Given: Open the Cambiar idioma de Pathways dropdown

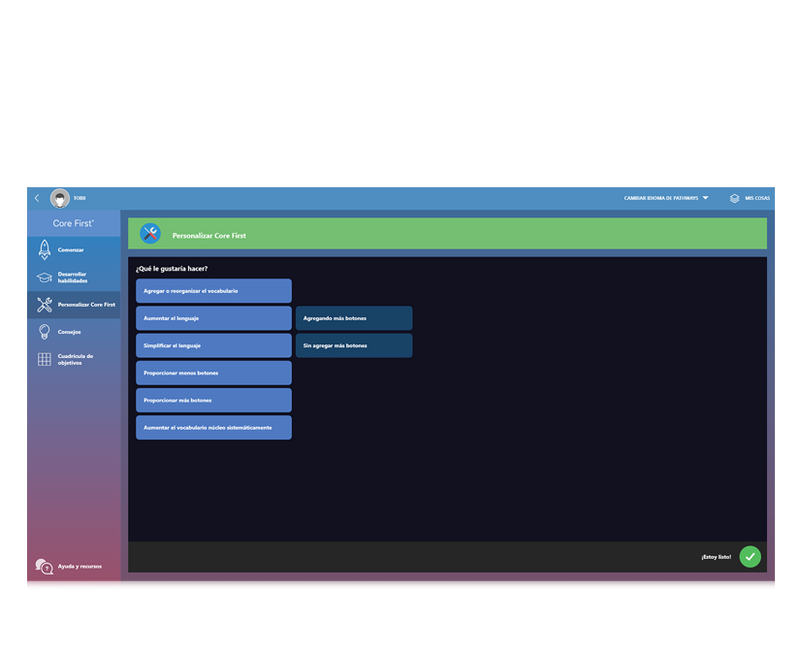Looking at the screenshot, I should tap(666, 198).
